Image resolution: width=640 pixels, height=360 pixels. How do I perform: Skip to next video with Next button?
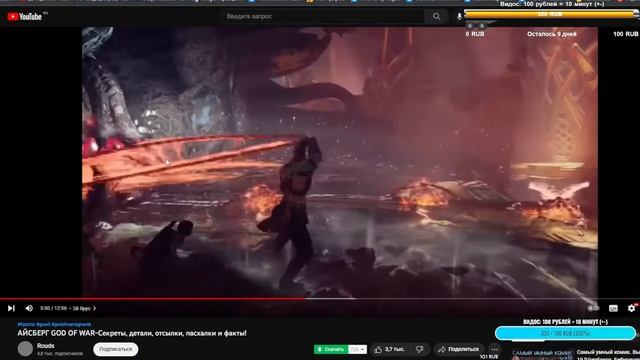(x=11, y=308)
